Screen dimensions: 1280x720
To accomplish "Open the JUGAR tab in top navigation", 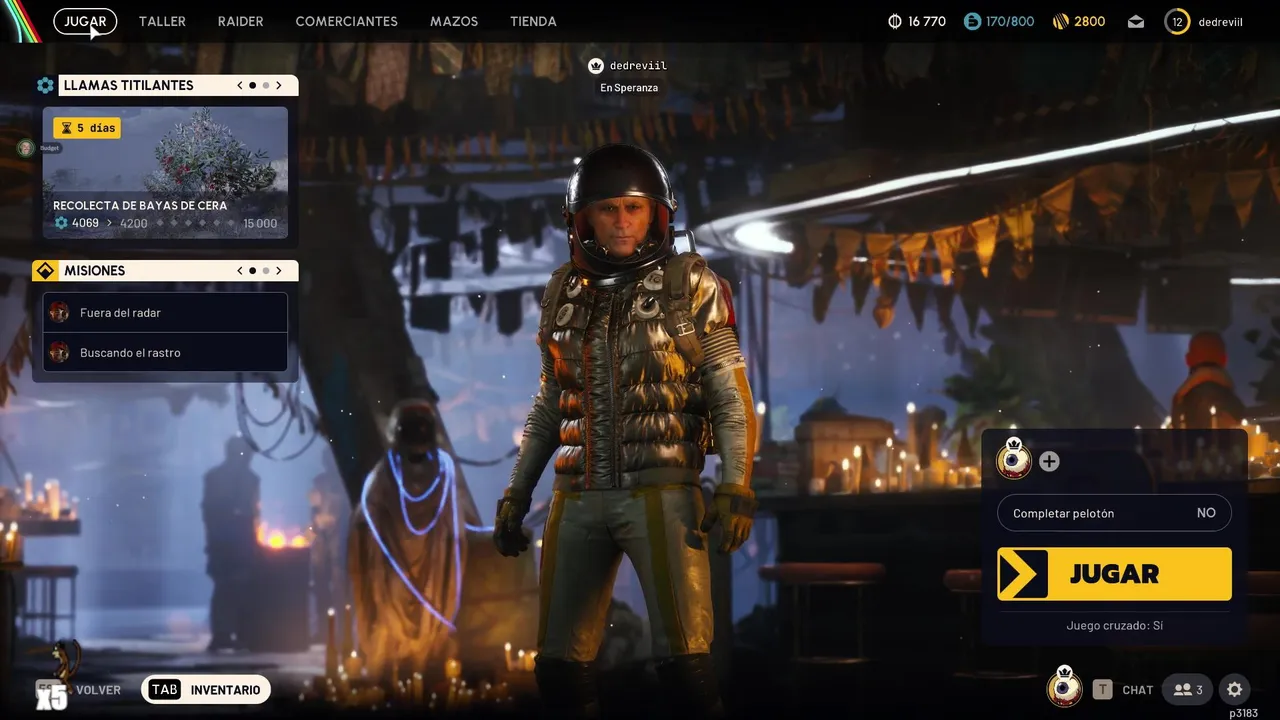I will 85,21.
